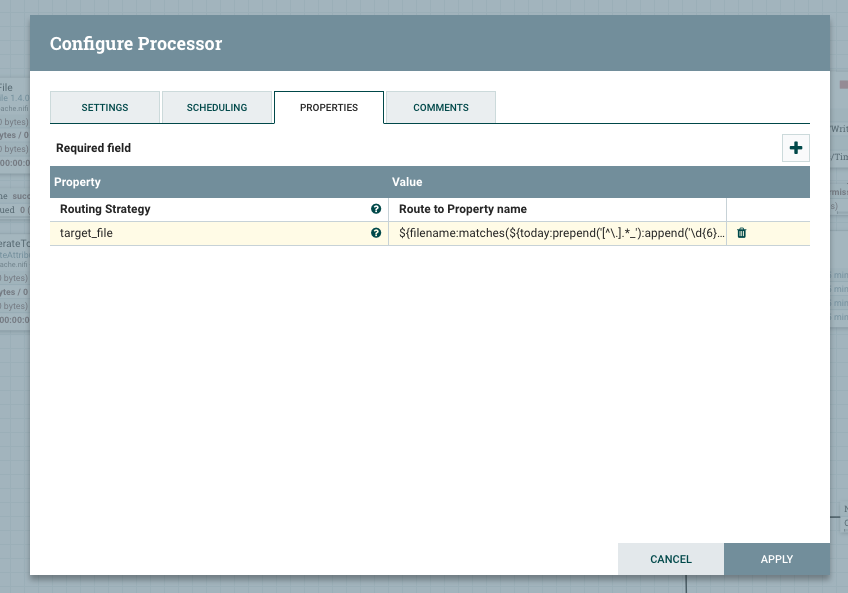
Task: Click the plus icon to add property
Action: click(796, 148)
